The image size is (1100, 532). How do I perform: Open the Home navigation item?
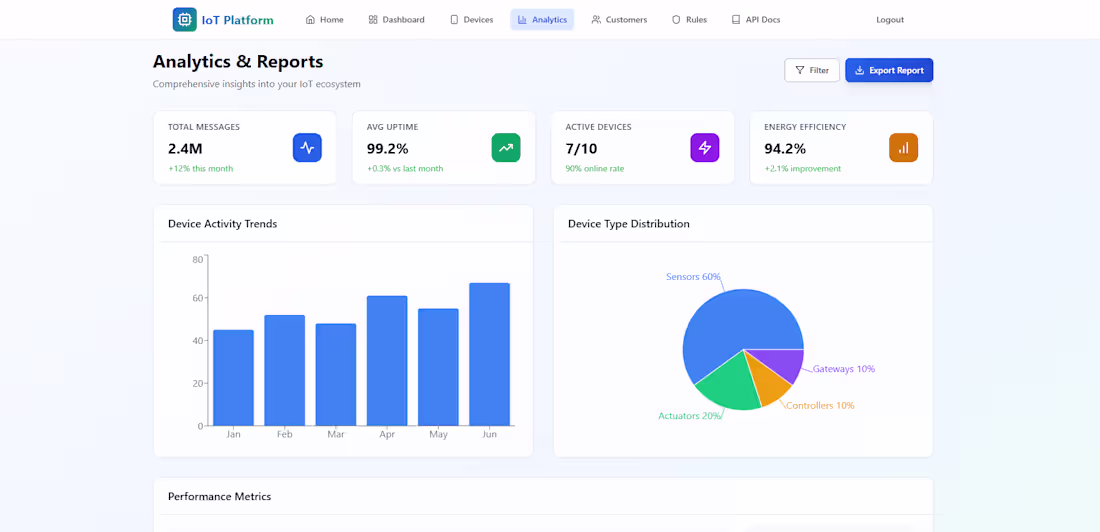click(325, 20)
